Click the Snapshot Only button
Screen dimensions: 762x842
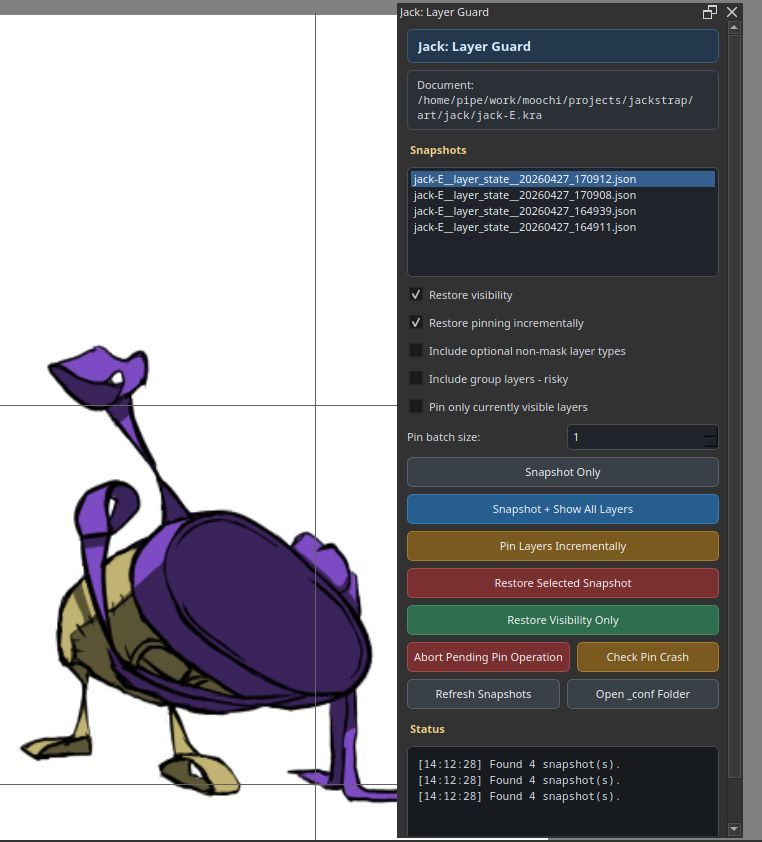point(563,472)
